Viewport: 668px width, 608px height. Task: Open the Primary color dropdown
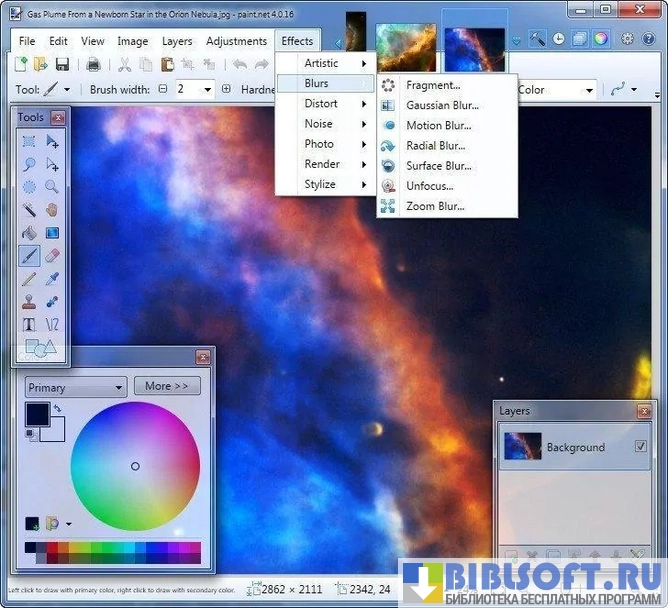[75, 387]
